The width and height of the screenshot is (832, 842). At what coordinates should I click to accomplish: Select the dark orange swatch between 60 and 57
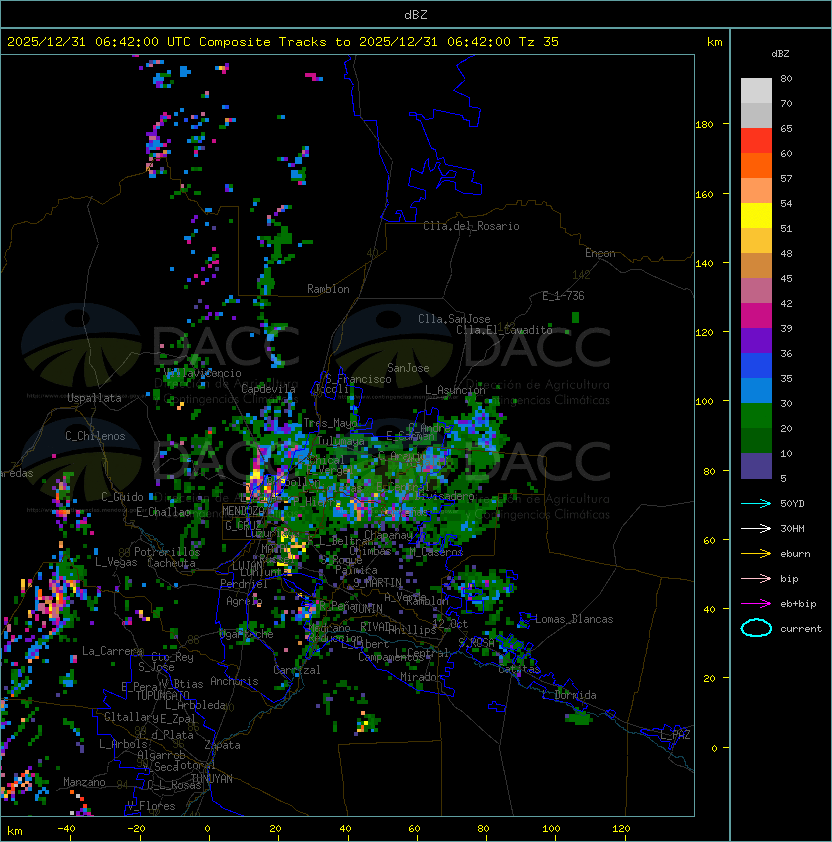pos(756,165)
